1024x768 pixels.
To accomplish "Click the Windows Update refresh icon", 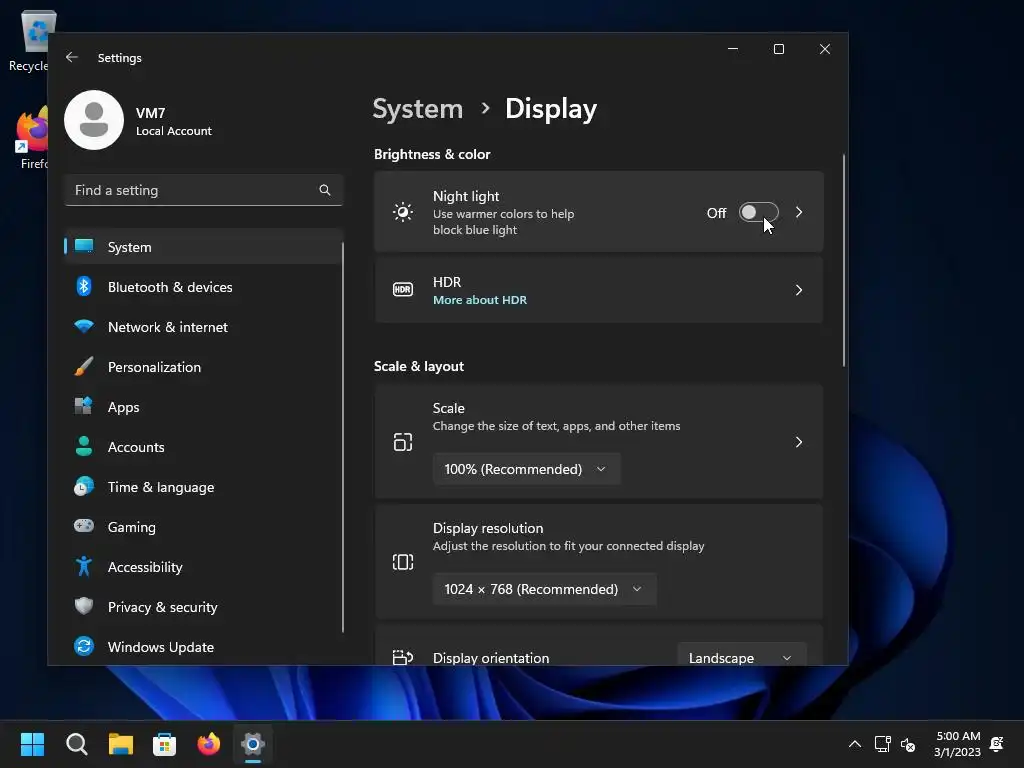I will [84, 647].
